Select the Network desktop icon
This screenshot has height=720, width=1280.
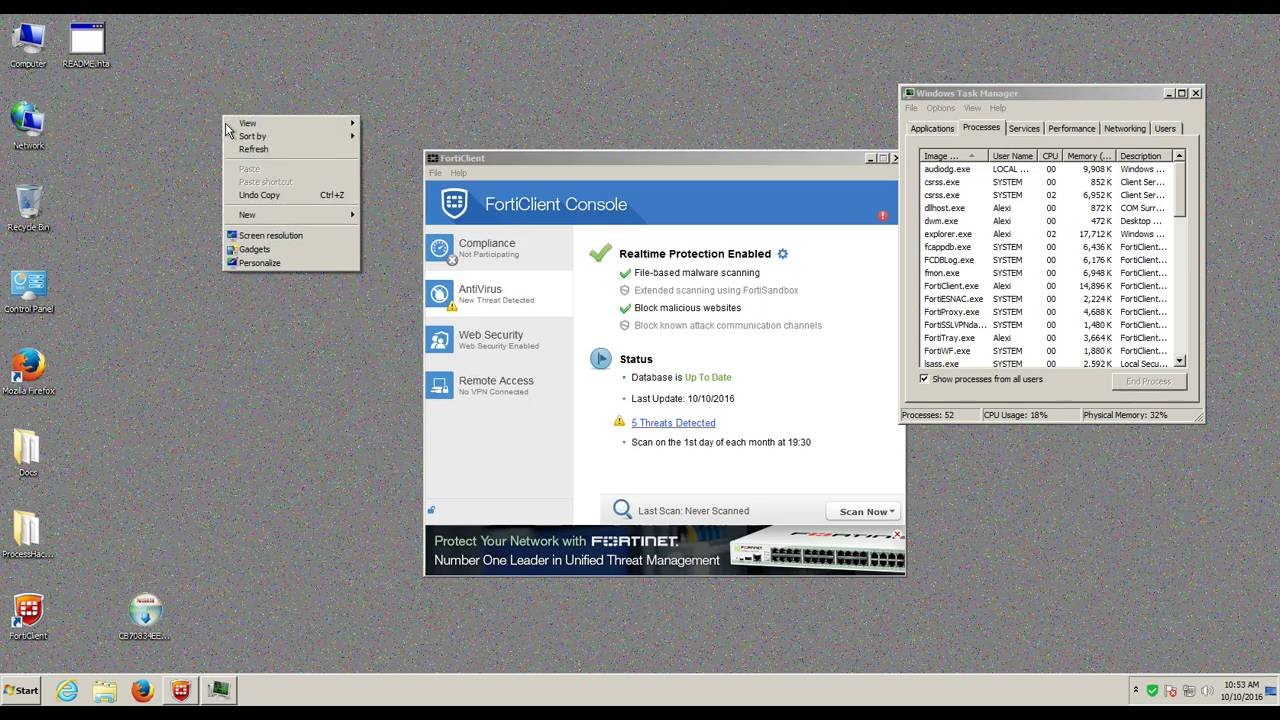click(x=28, y=126)
